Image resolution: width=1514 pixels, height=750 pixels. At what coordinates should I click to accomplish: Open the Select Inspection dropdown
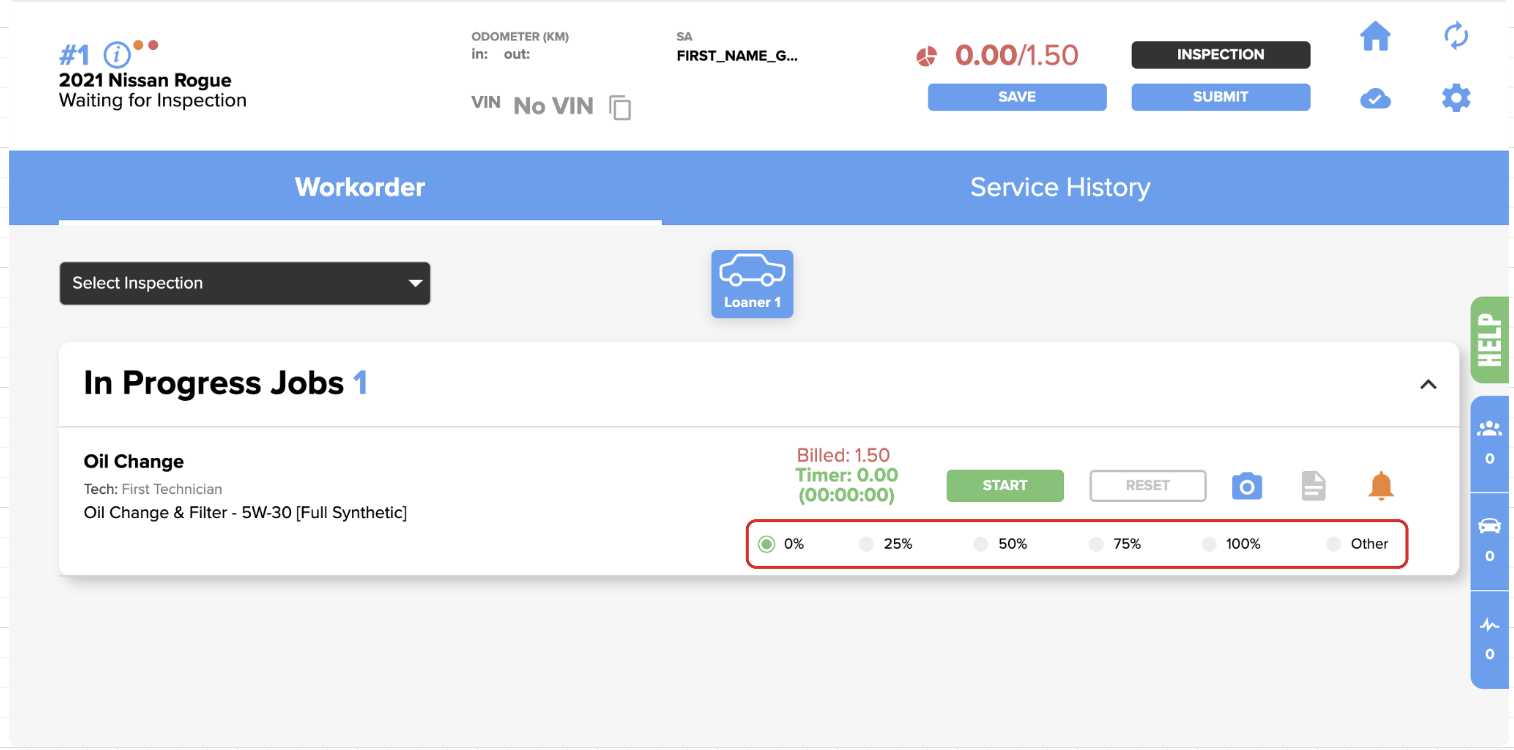click(x=245, y=283)
